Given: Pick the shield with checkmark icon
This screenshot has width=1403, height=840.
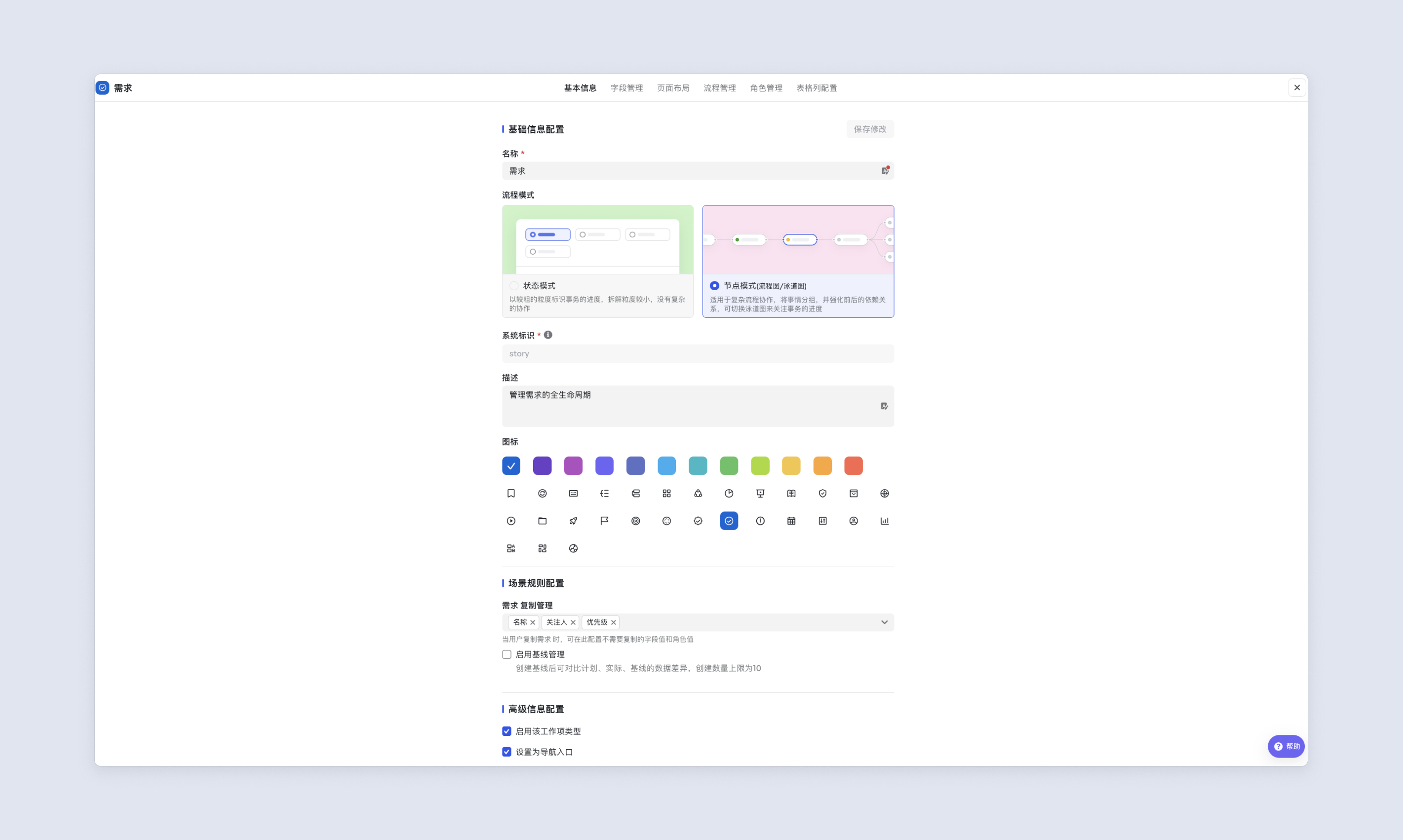Looking at the screenshot, I should pos(822,494).
